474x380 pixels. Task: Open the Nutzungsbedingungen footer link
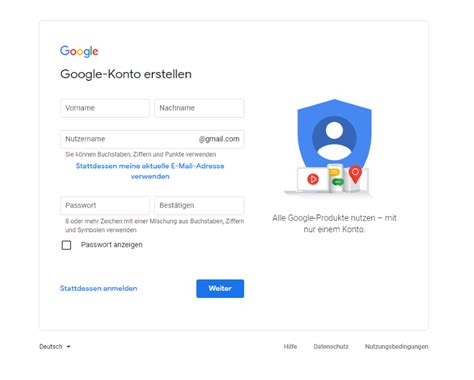397,347
